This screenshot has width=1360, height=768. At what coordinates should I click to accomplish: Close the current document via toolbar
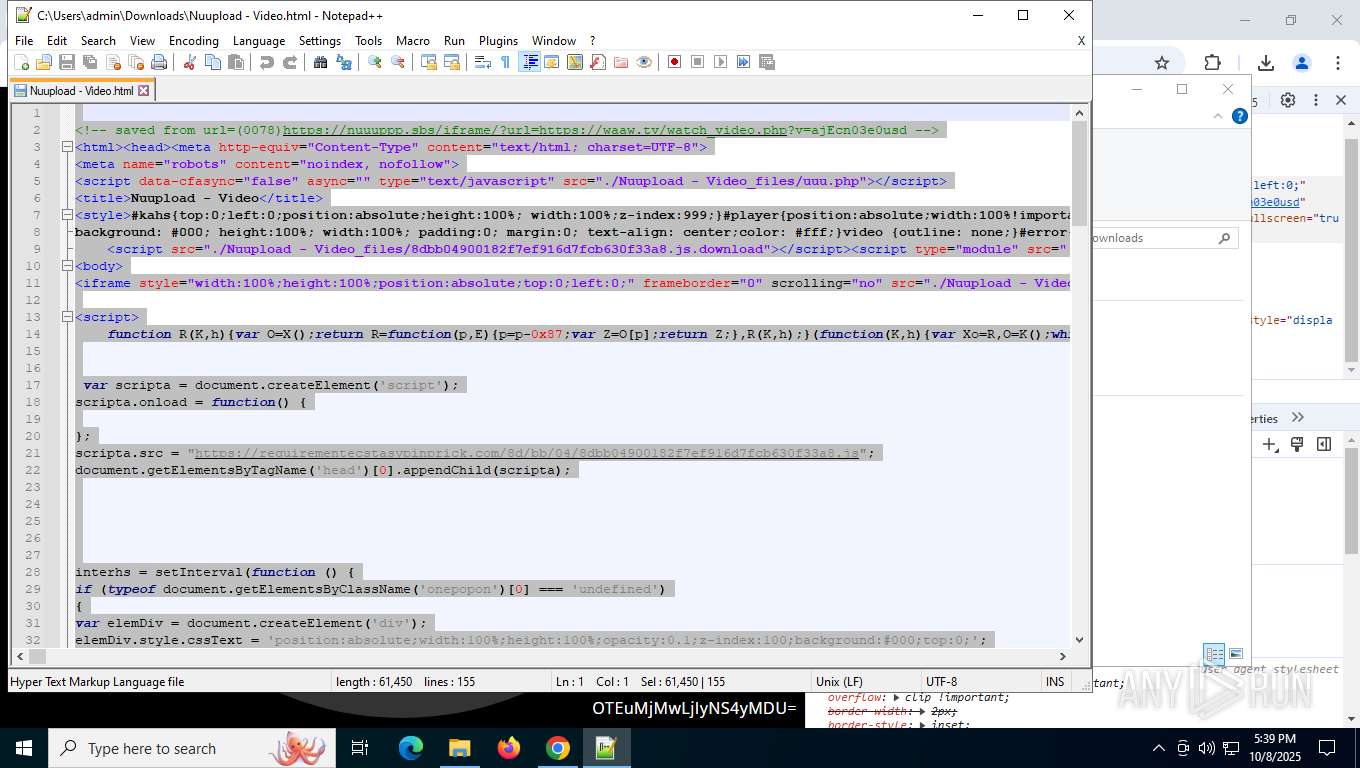[113, 62]
